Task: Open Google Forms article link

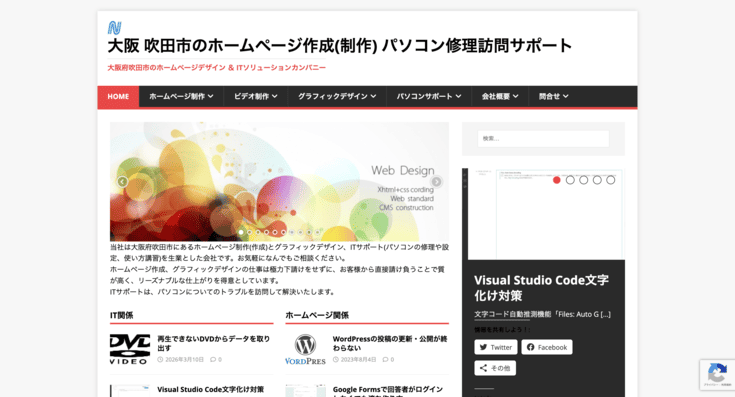Action: click(x=388, y=391)
